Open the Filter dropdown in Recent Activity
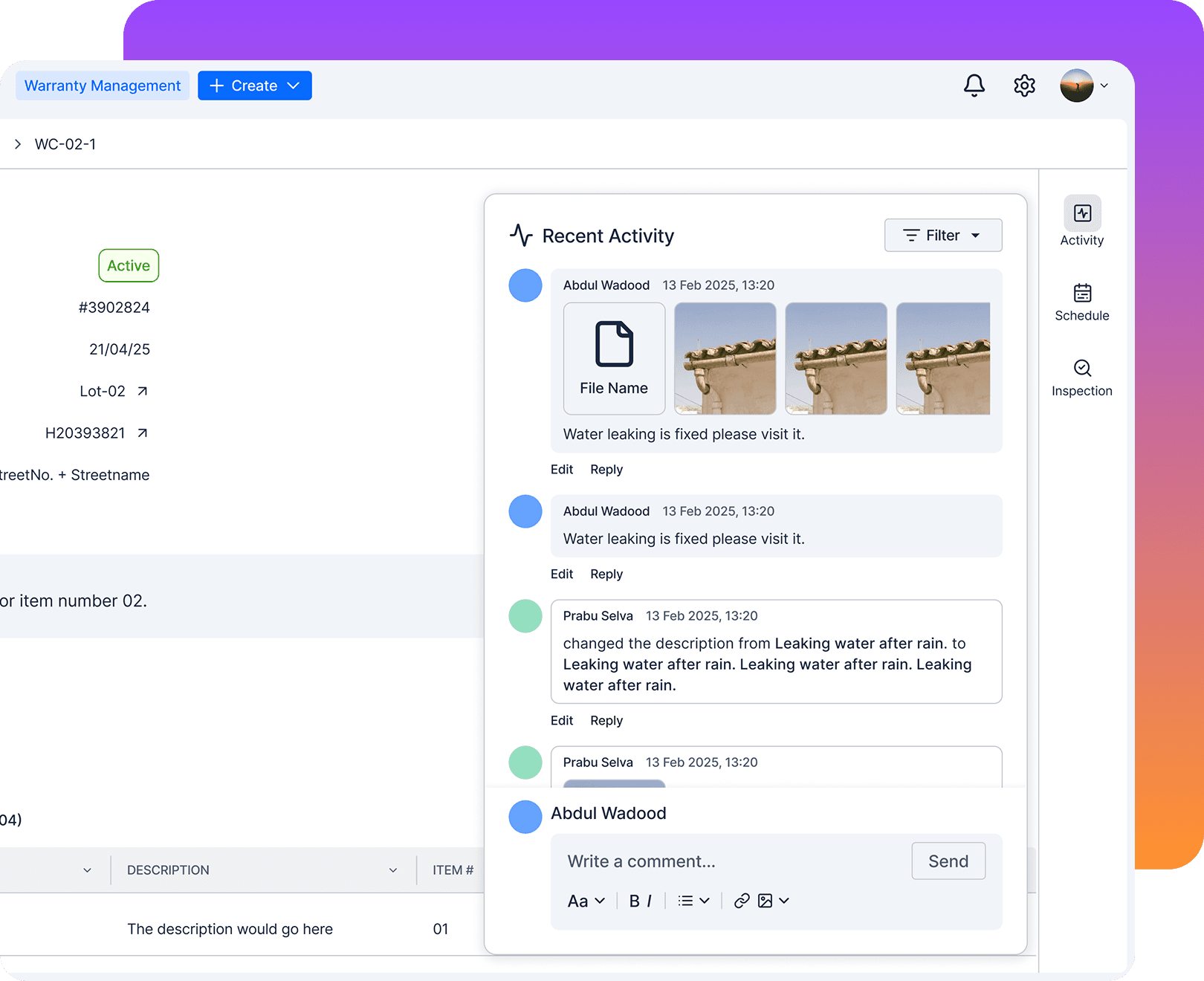Image resolution: width=1204 pixels, height=981 pixels. tap(943, 235)
